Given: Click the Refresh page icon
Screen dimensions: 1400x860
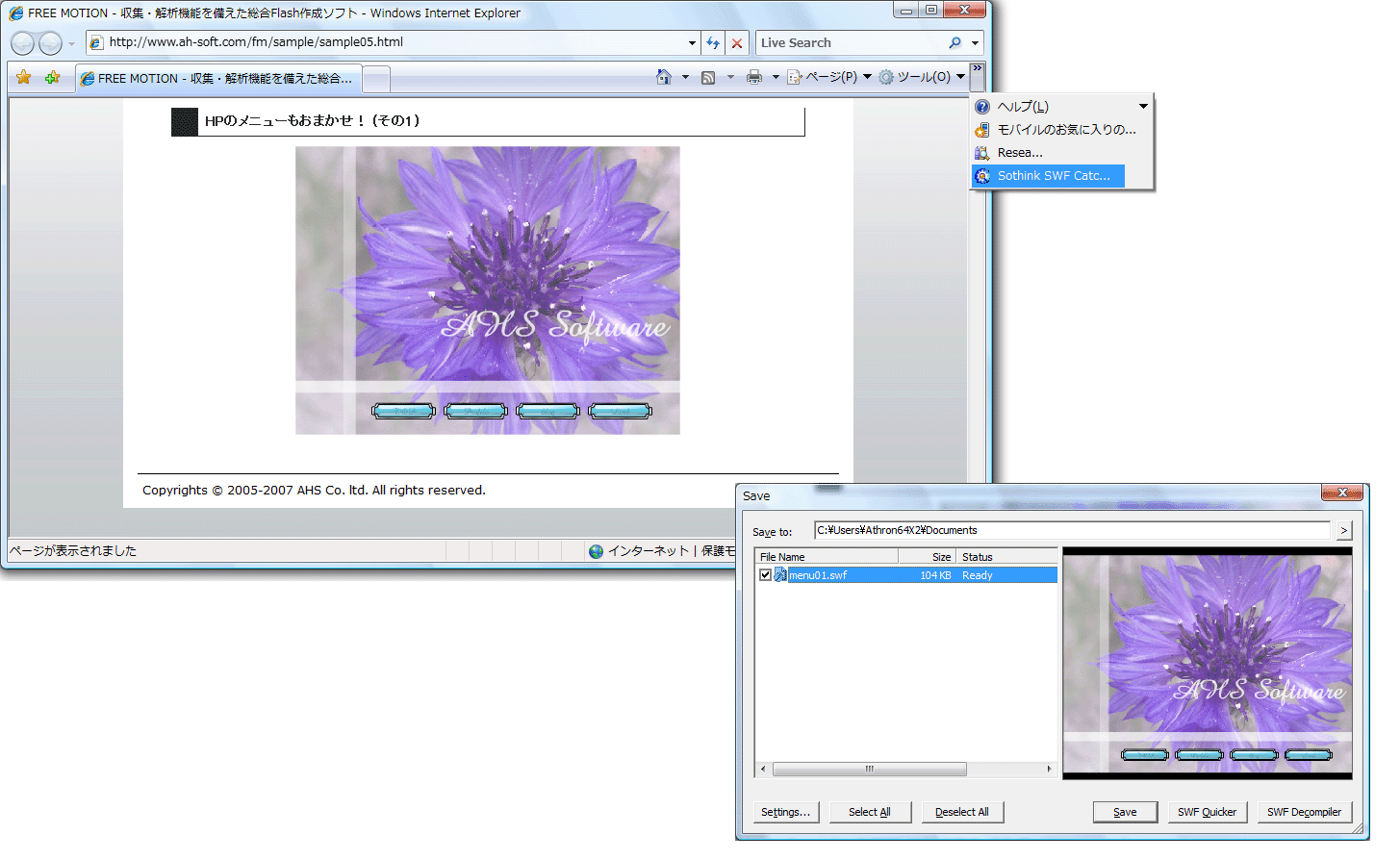Looking at the screenshot, I should pos(713,43).
